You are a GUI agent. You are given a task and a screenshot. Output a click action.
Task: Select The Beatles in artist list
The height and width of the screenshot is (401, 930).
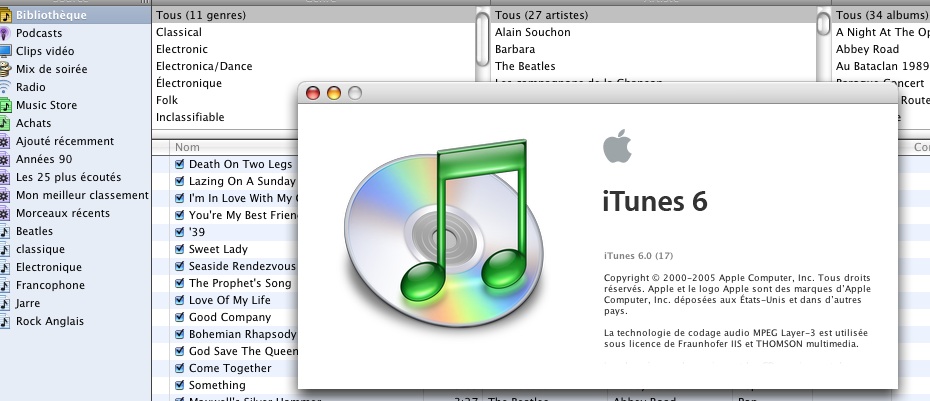[x=654, y=66]
